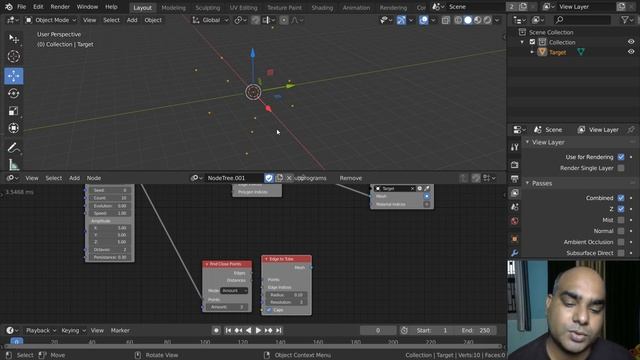Open Output properties tab
This screenshot has height=360, width=640.
(514, 178)
